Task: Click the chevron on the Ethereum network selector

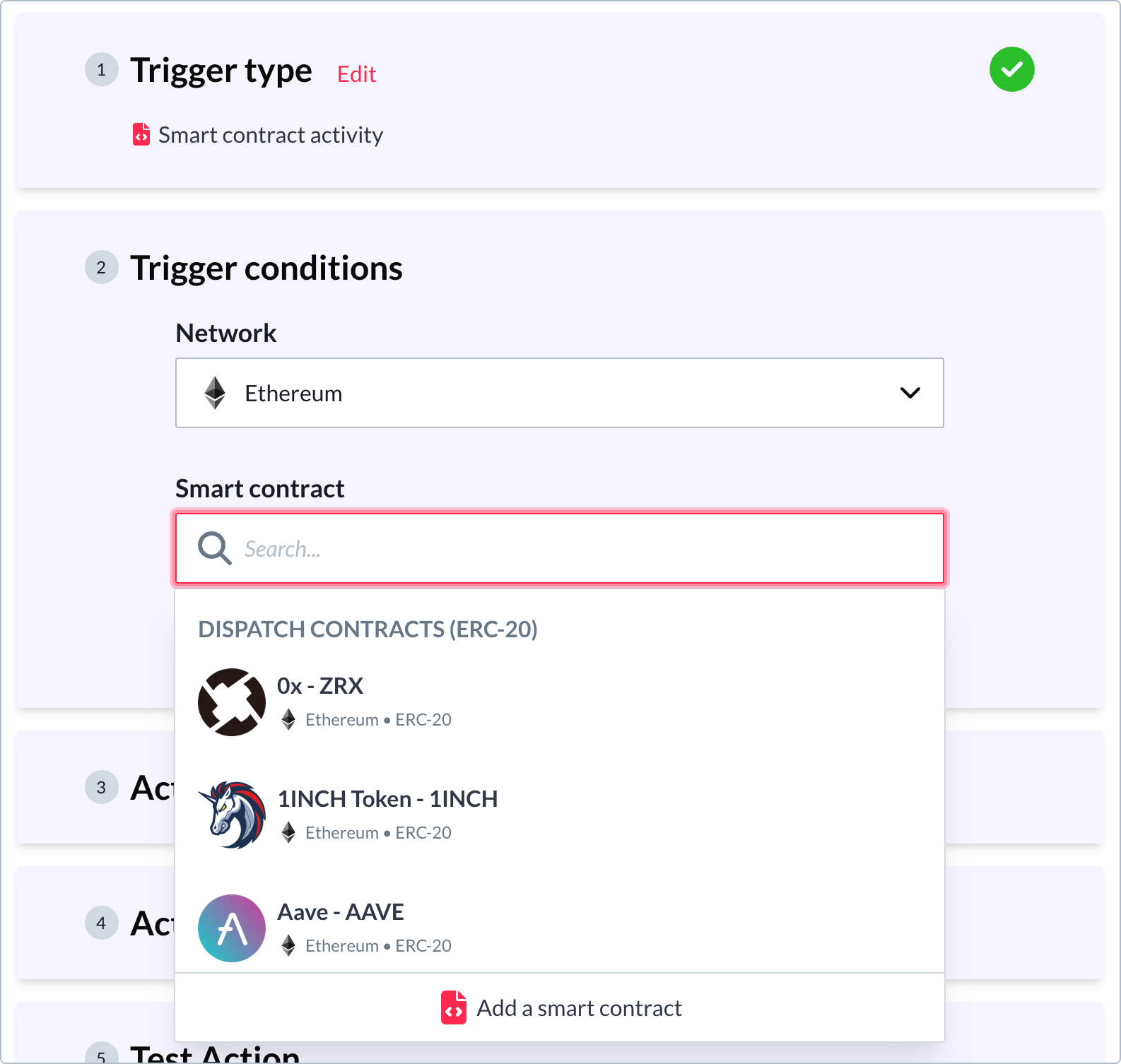Action: [x=911, y=393]
